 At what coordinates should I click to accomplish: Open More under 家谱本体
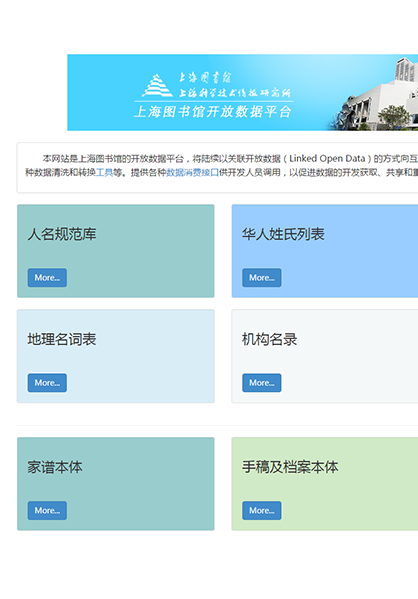pyautogui.click(x=47, y=510)
